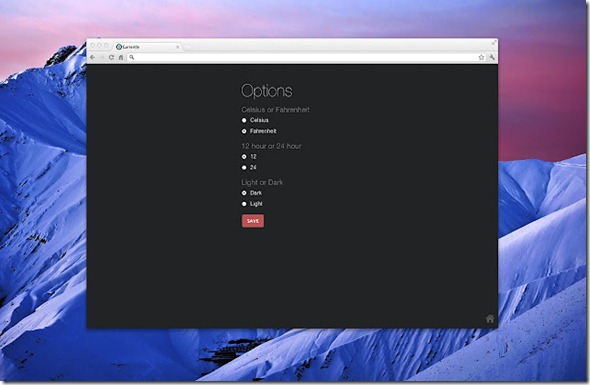Open the browser home page icon
590x385 pixels.
click(121, 57)
